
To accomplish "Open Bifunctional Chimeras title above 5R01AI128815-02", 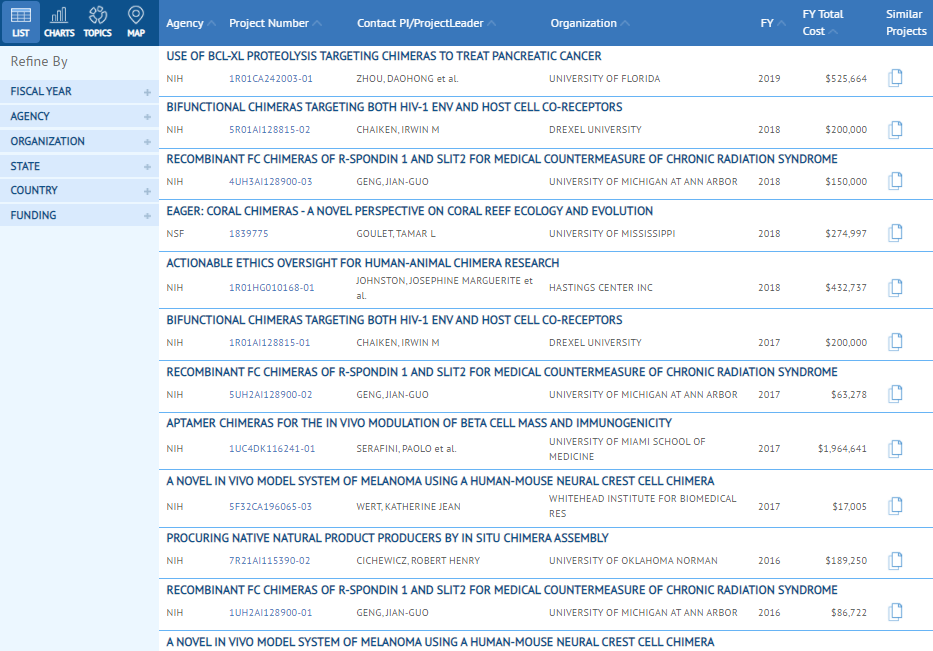I will (x=394, y=107).
